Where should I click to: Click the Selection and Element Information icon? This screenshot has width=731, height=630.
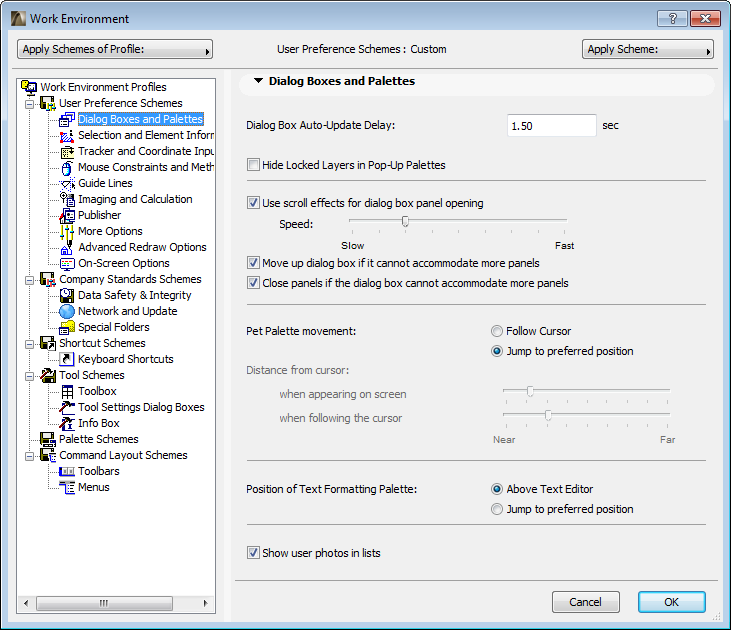[67, 135]
